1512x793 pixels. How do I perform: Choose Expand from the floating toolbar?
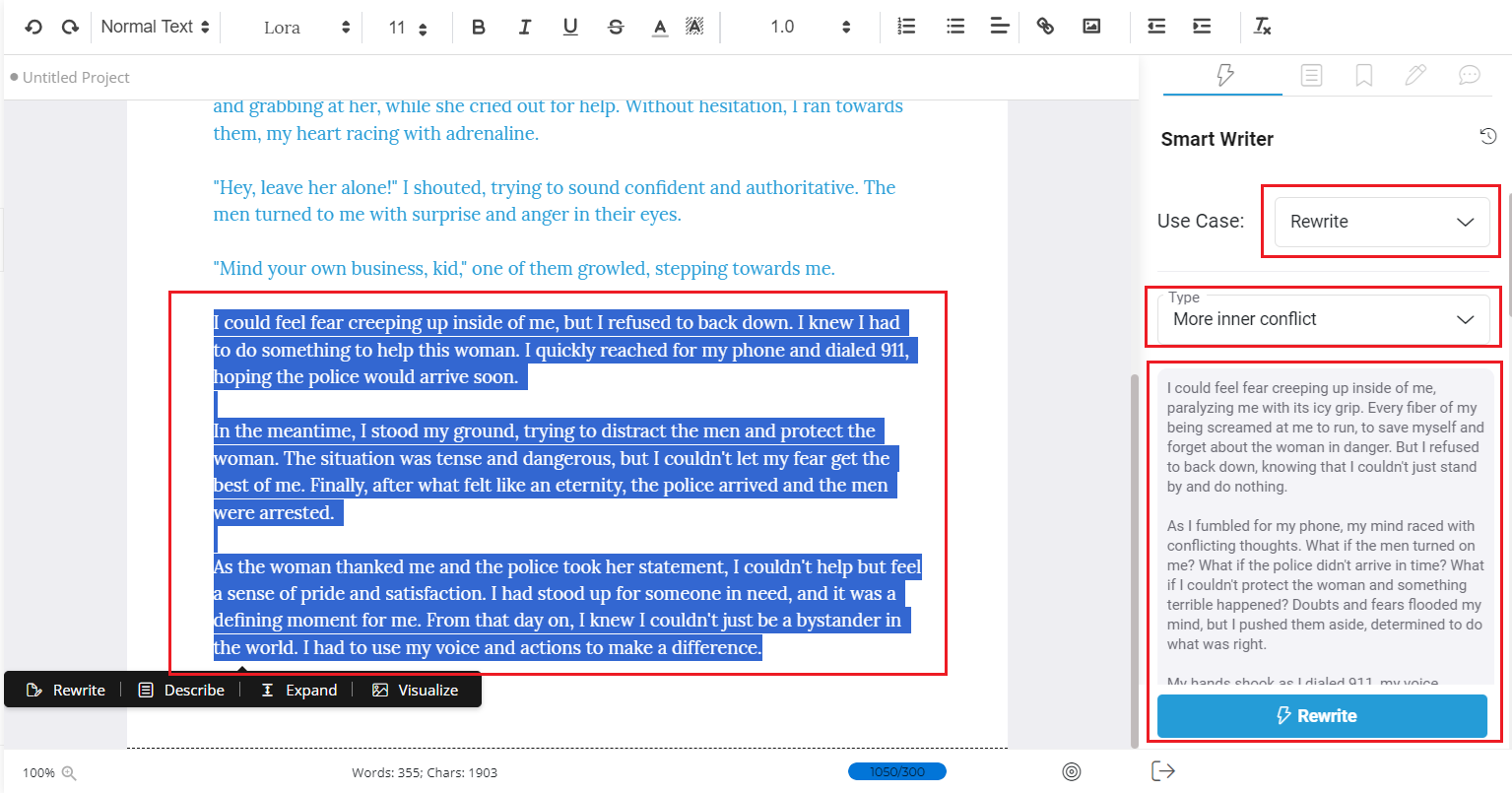pyautogui.click(x=297, y=690)
